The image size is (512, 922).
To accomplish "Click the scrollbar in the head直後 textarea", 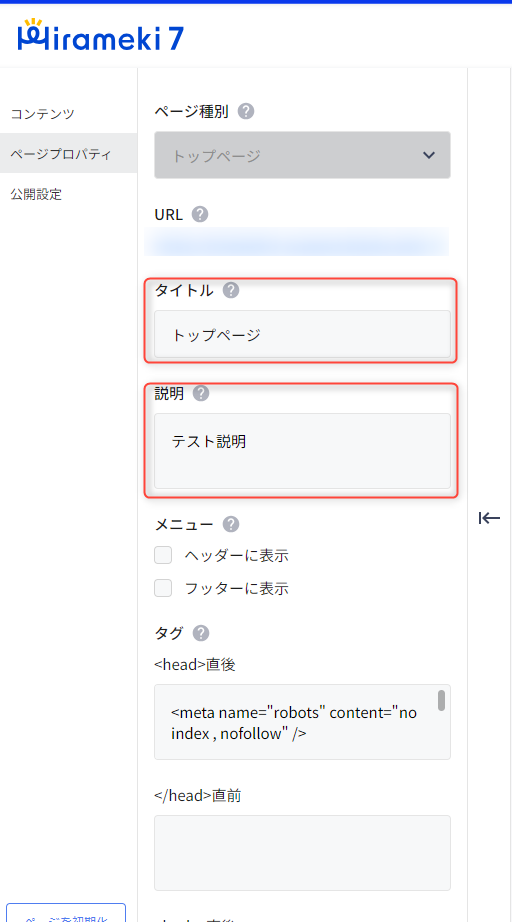I will click(441, 700).
